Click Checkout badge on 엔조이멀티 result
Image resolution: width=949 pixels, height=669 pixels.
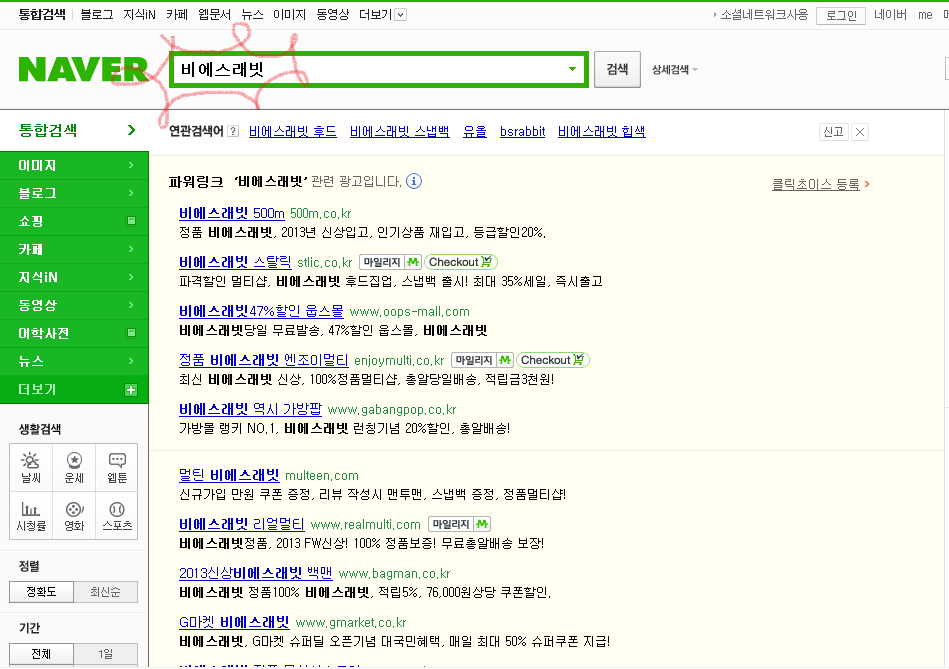(553, 360)
